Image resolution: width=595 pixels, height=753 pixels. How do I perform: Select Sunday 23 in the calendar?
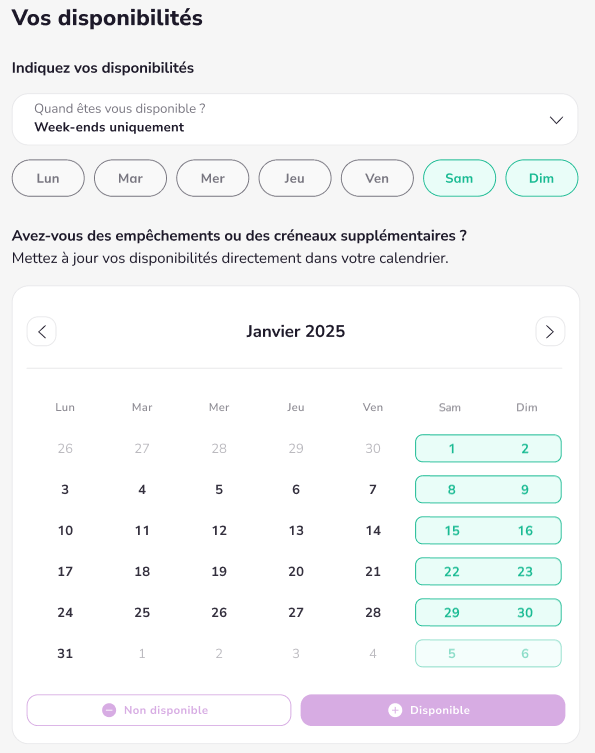click(525, 571)
